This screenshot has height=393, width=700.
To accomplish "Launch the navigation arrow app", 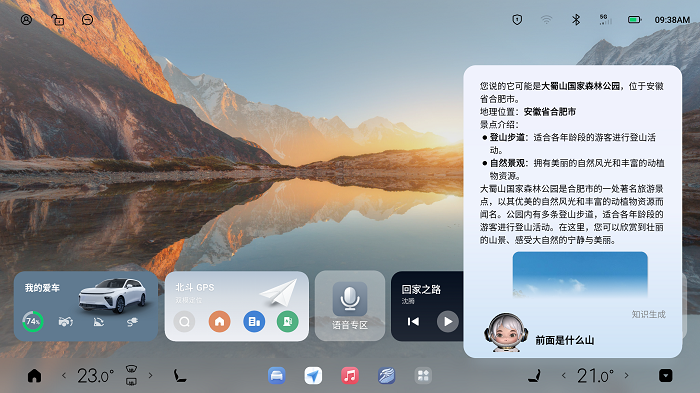I will click(313, 376).
